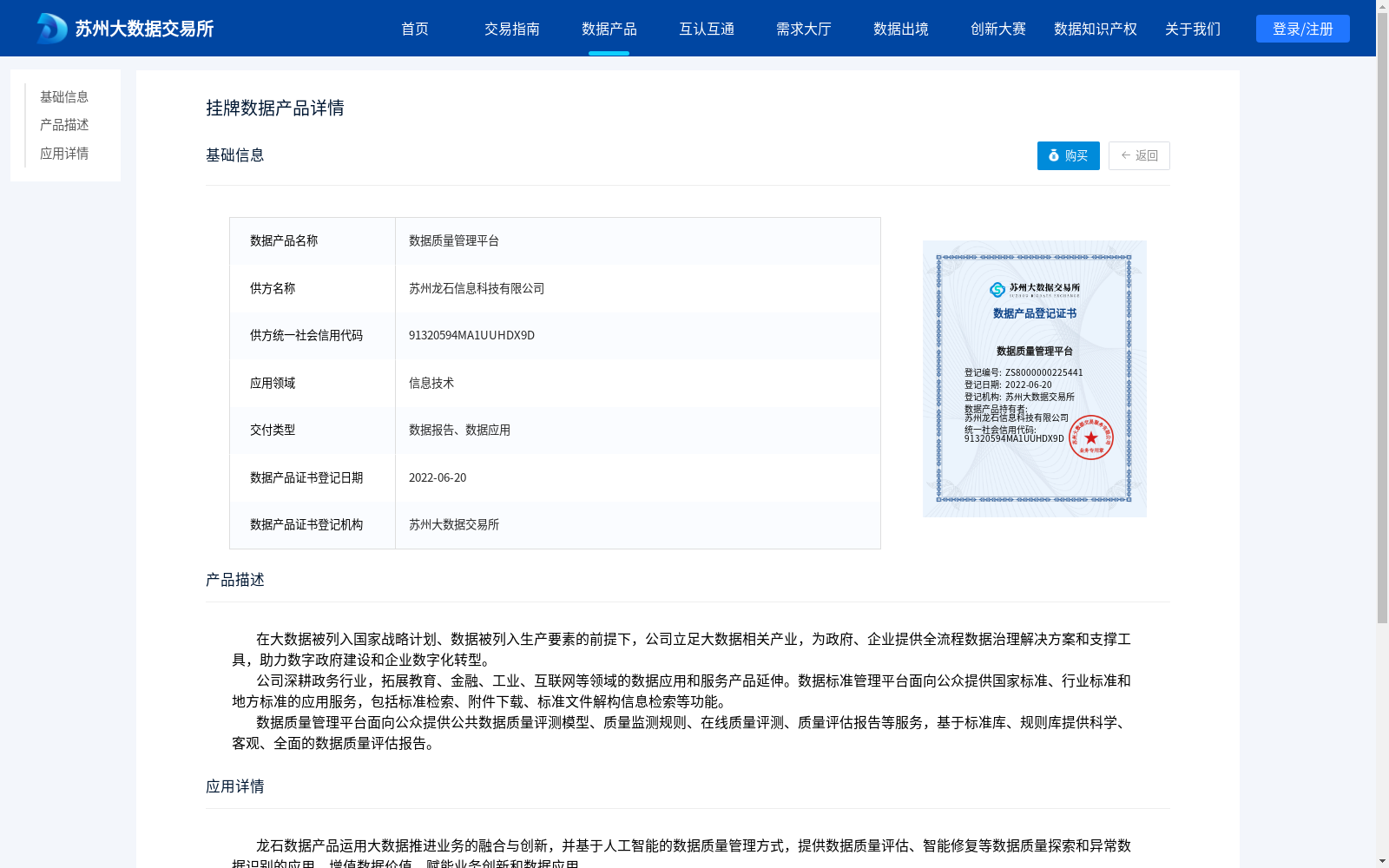
Task: Click the 挂牌数据产品详情 page heading
Action: (x=275, y=108)
